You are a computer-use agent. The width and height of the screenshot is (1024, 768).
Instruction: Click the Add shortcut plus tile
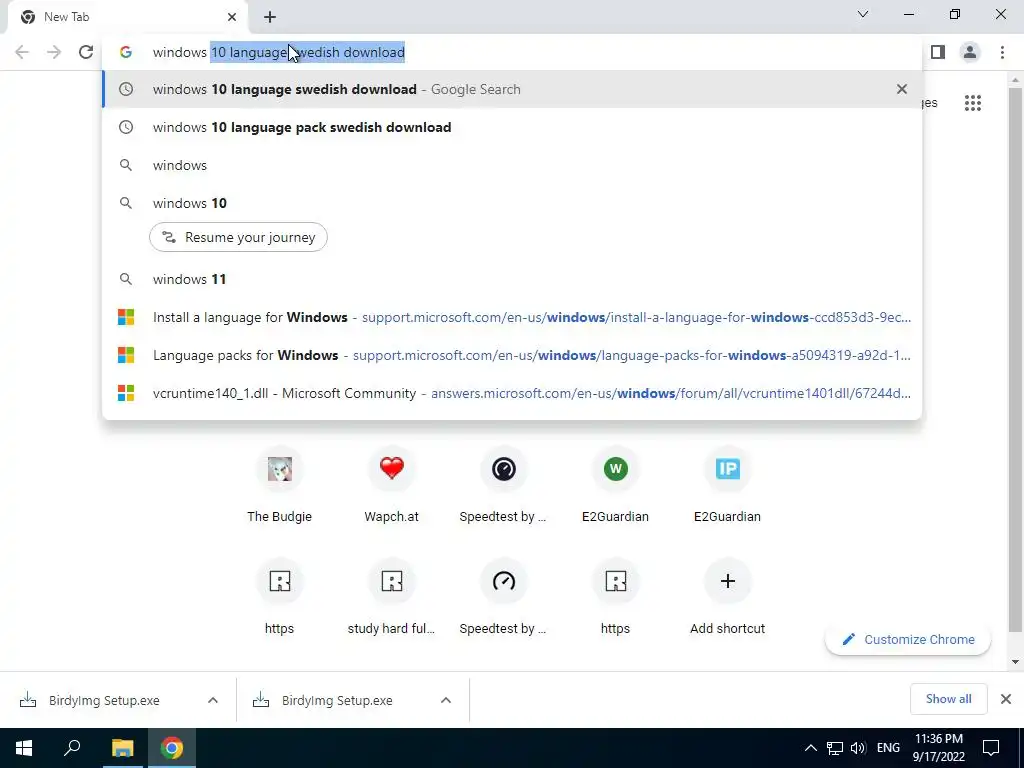click(x=728, y=599)
